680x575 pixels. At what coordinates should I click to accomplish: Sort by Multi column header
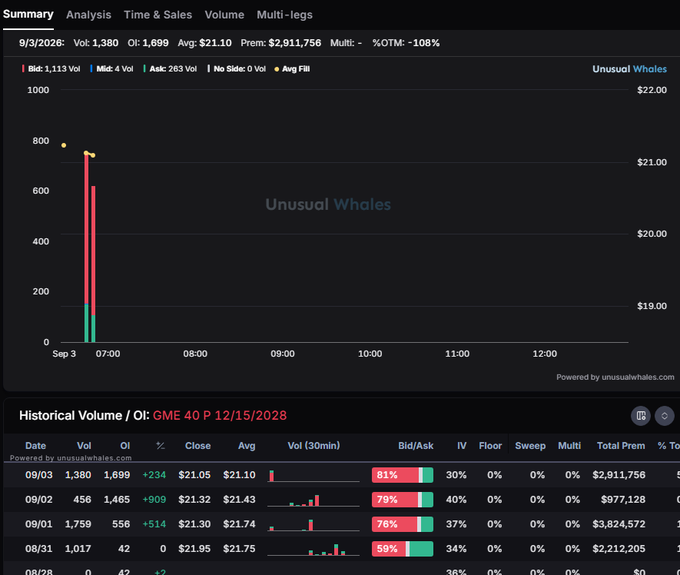(569, 446)
